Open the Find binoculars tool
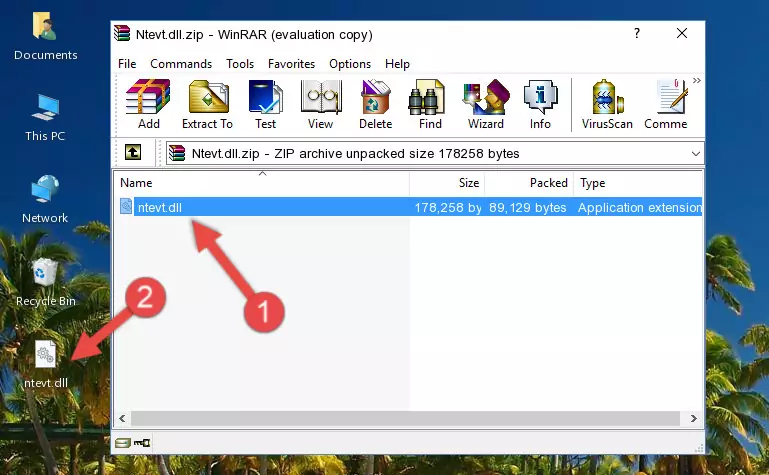769x475 pixels. point(430,104)
